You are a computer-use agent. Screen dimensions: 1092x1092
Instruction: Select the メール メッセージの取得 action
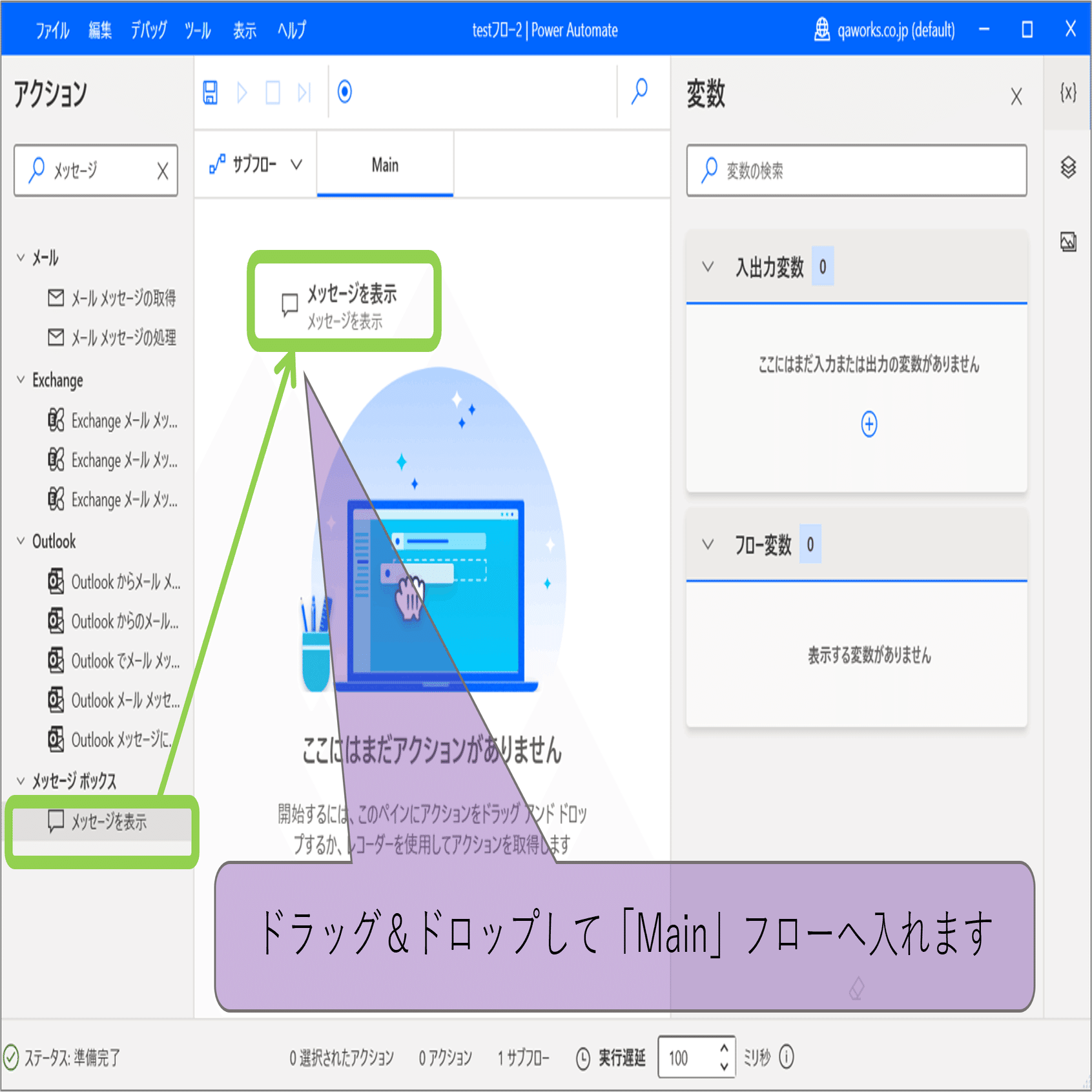111,298
